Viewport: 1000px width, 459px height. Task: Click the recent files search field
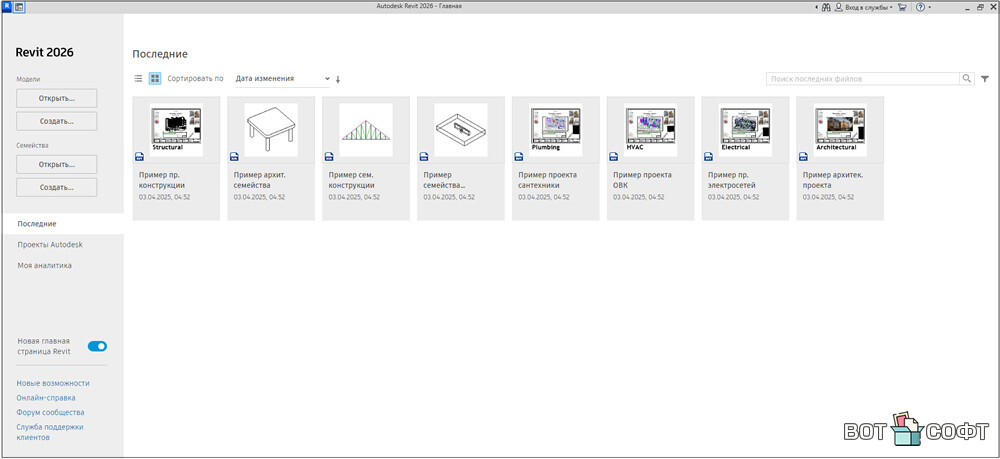(862, 78)
